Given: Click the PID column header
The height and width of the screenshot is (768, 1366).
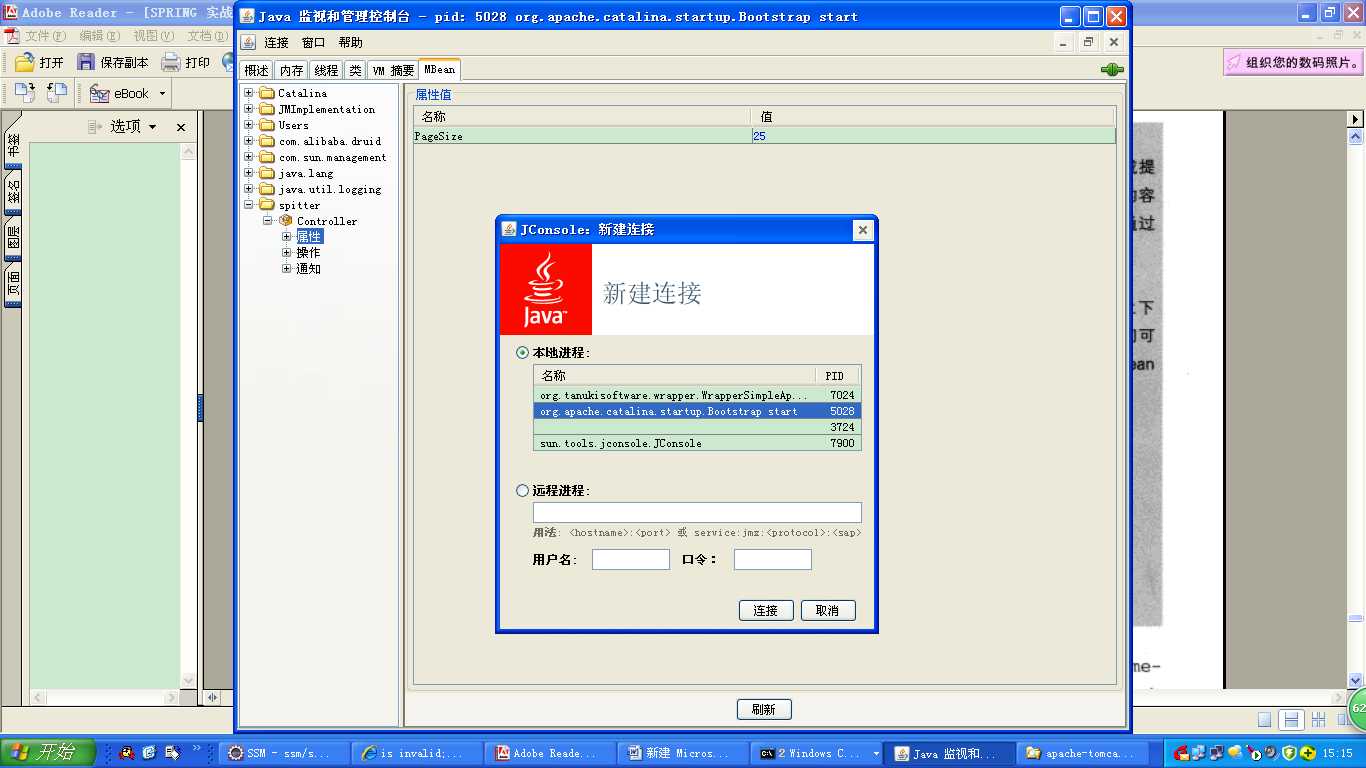Looking at the screenshot, I should 838,376.
